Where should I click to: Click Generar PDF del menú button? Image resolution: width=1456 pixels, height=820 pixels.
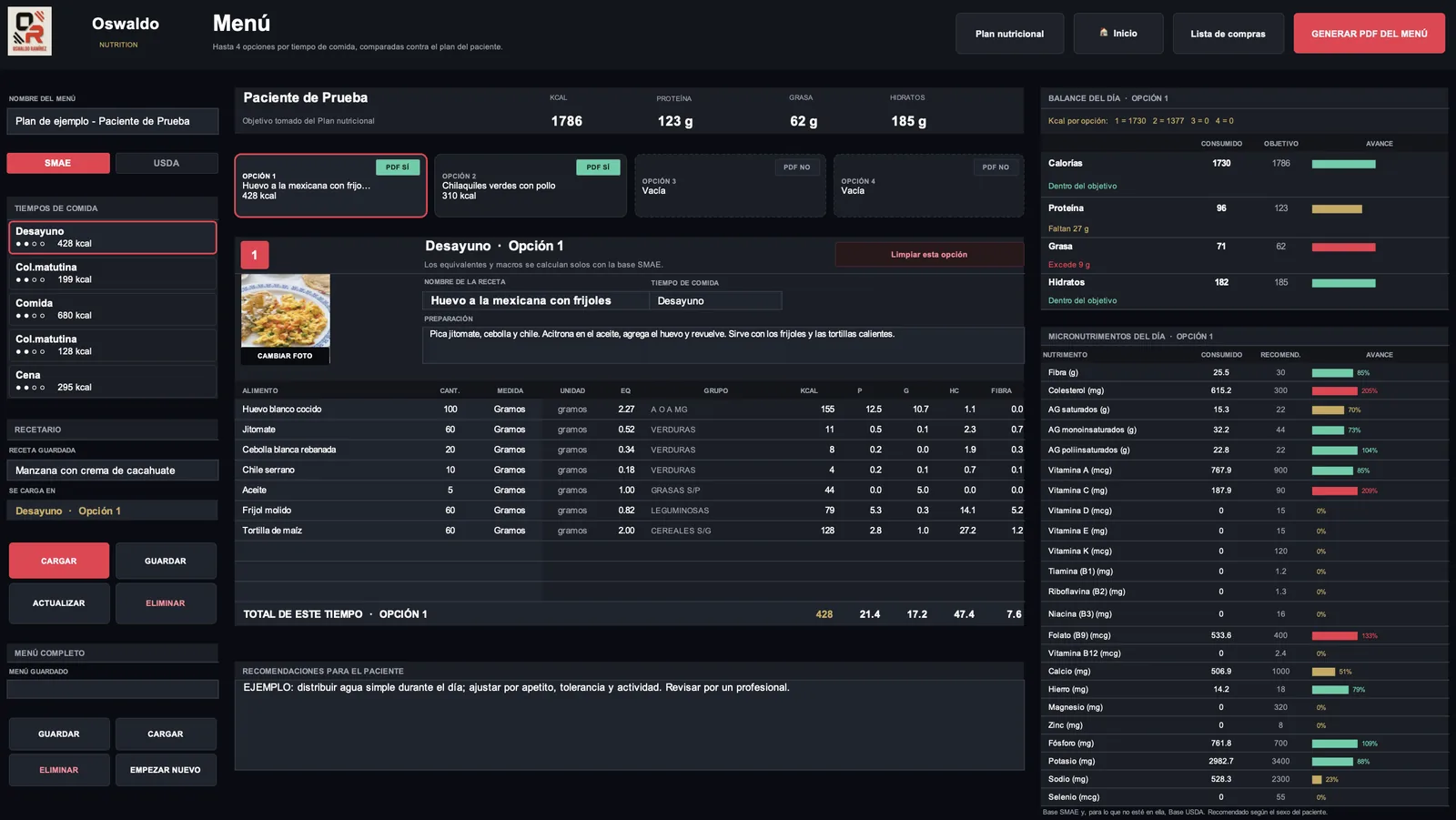pyautogui.click(x=1369, y=34)
